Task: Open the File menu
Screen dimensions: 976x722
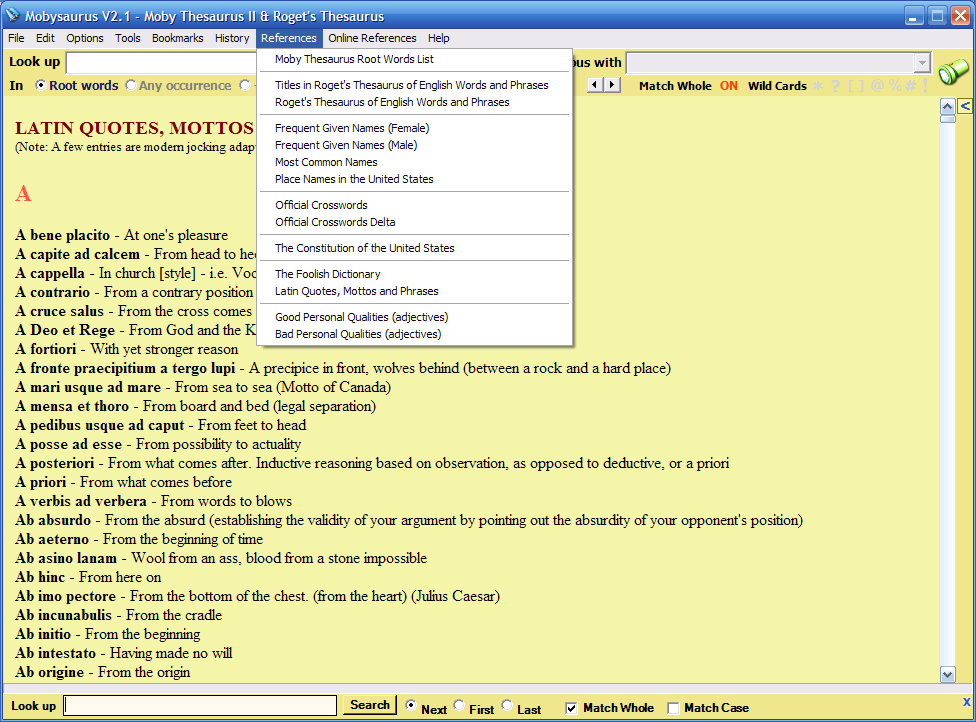Action: [16, 38]
